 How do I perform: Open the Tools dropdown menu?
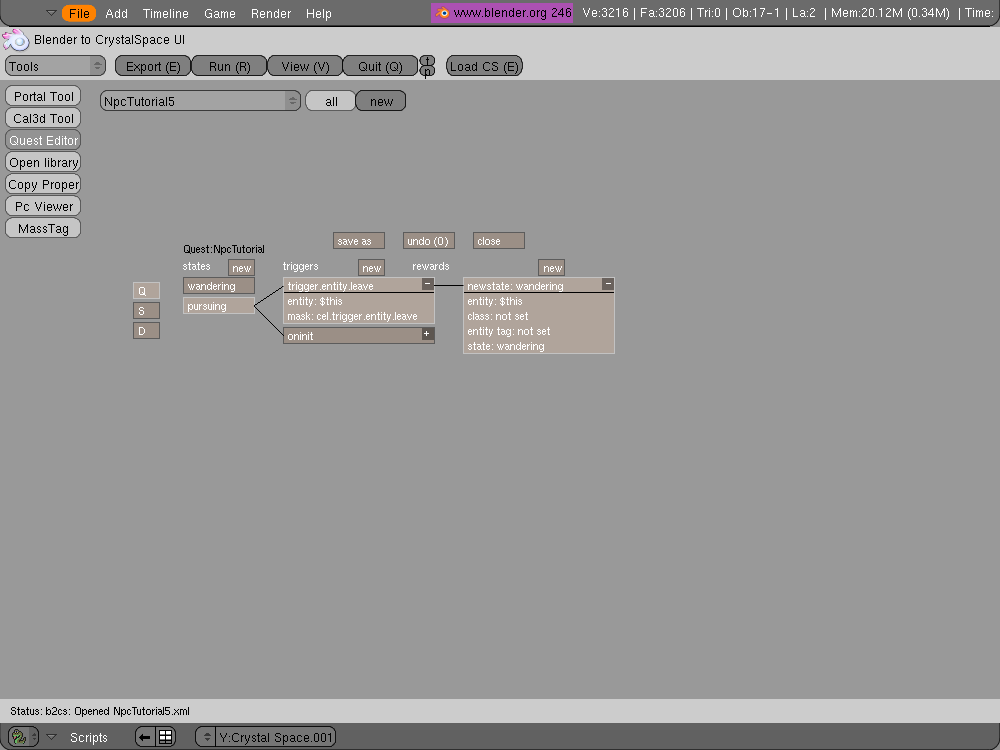pos(55,66)
